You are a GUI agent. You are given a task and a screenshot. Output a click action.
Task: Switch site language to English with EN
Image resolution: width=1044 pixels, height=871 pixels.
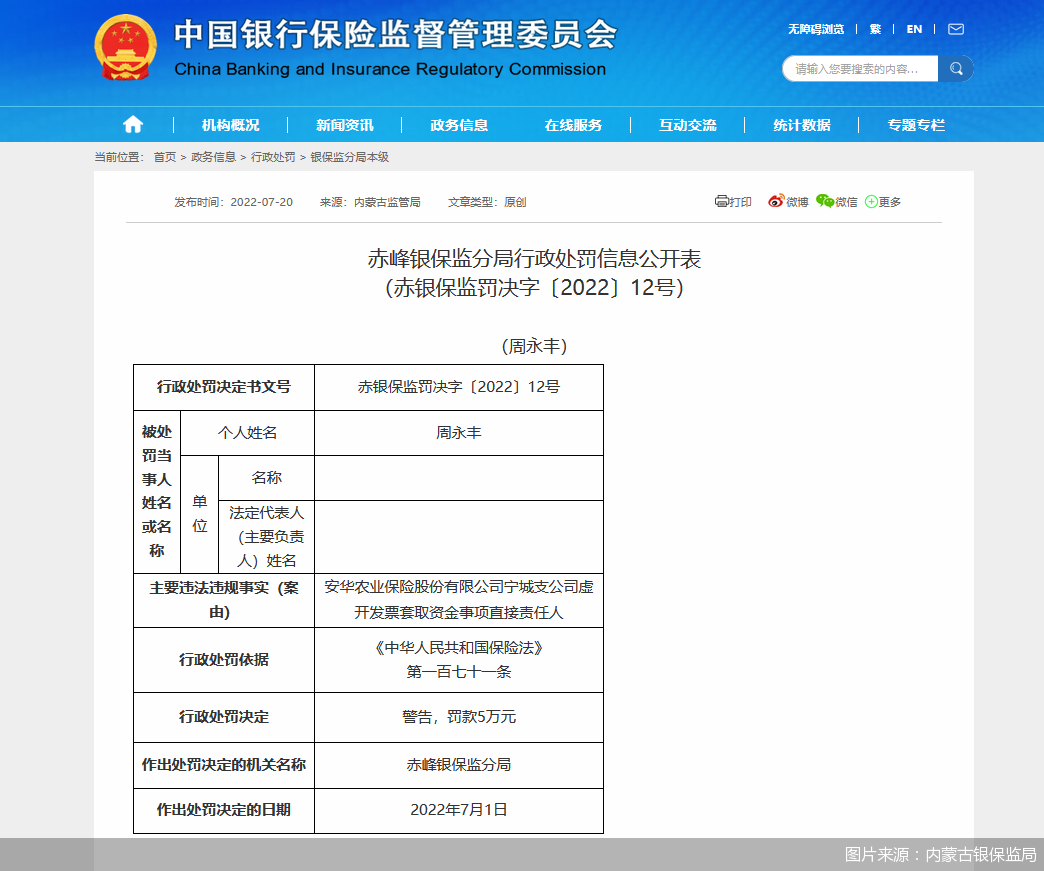coord(913,29)
